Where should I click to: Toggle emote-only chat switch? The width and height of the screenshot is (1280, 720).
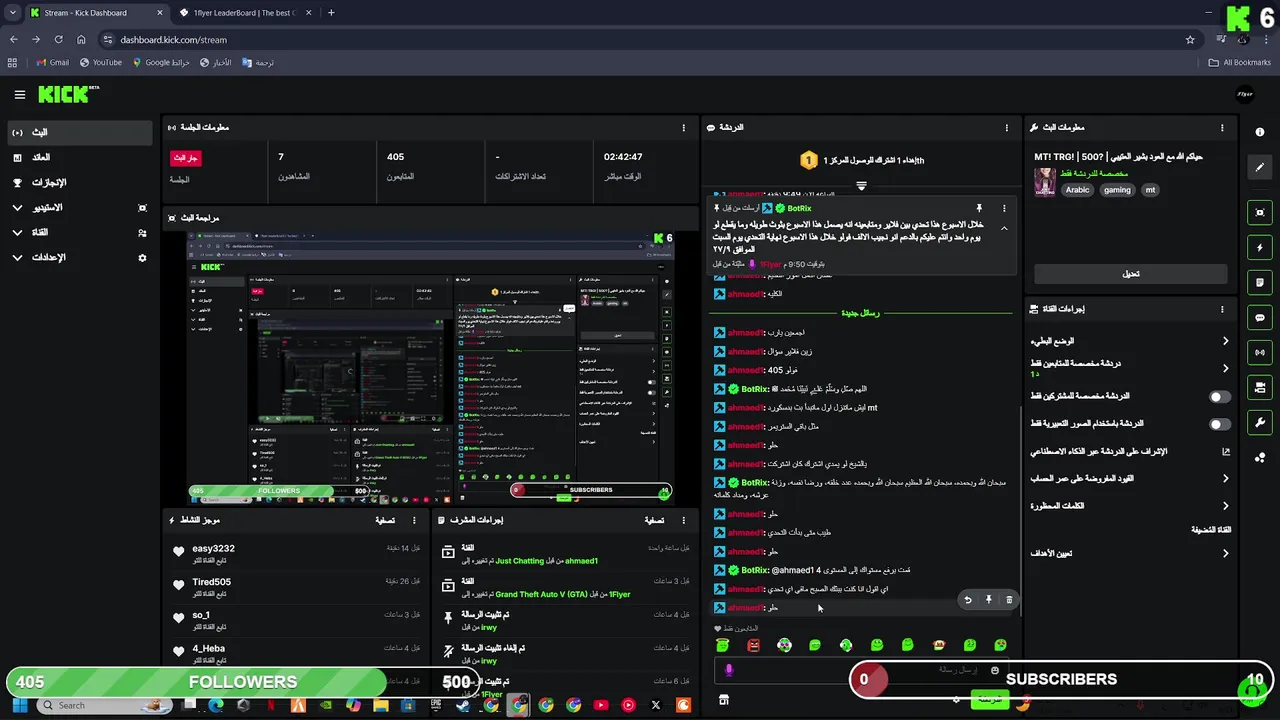tap(1220, 424)
